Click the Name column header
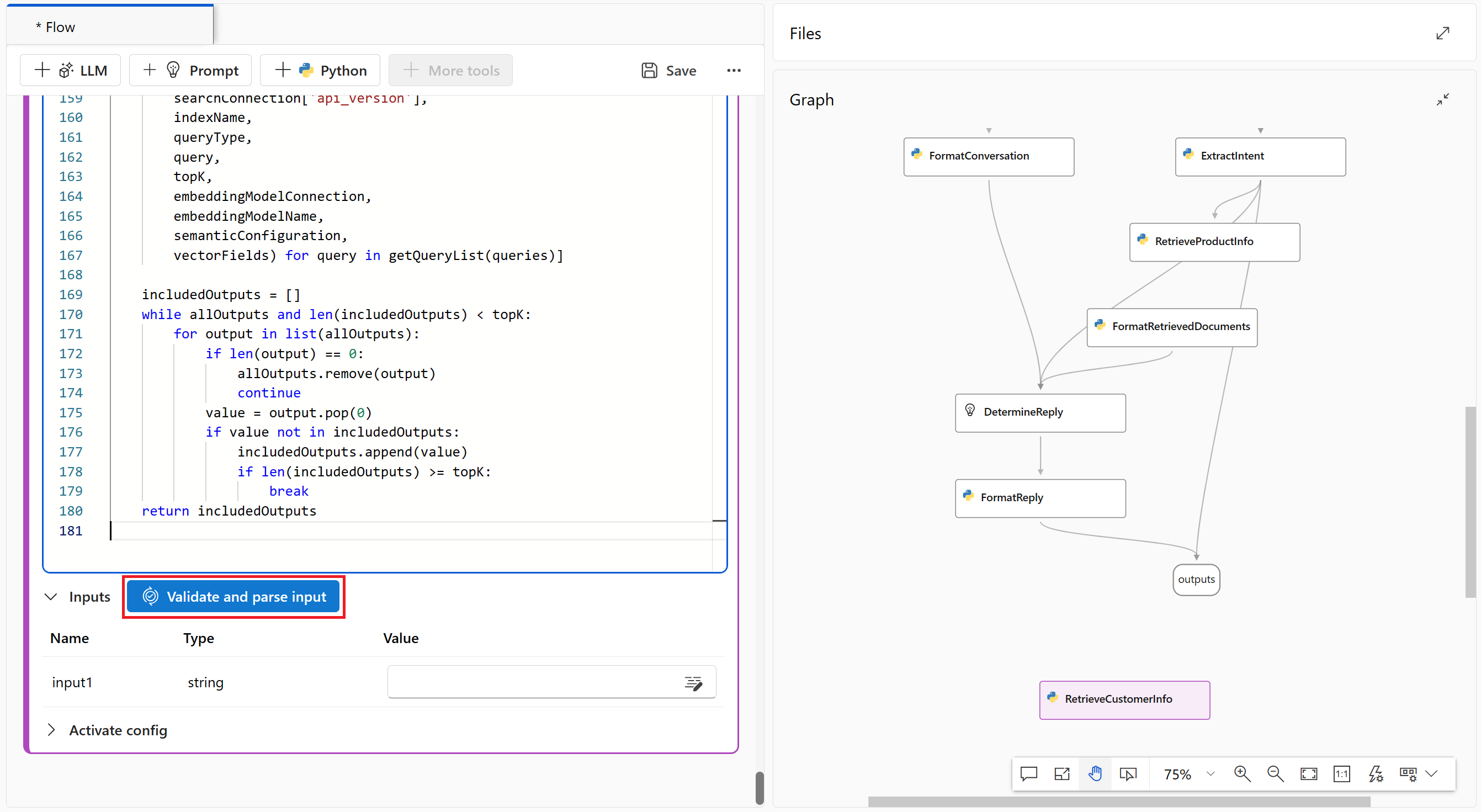 69,638
